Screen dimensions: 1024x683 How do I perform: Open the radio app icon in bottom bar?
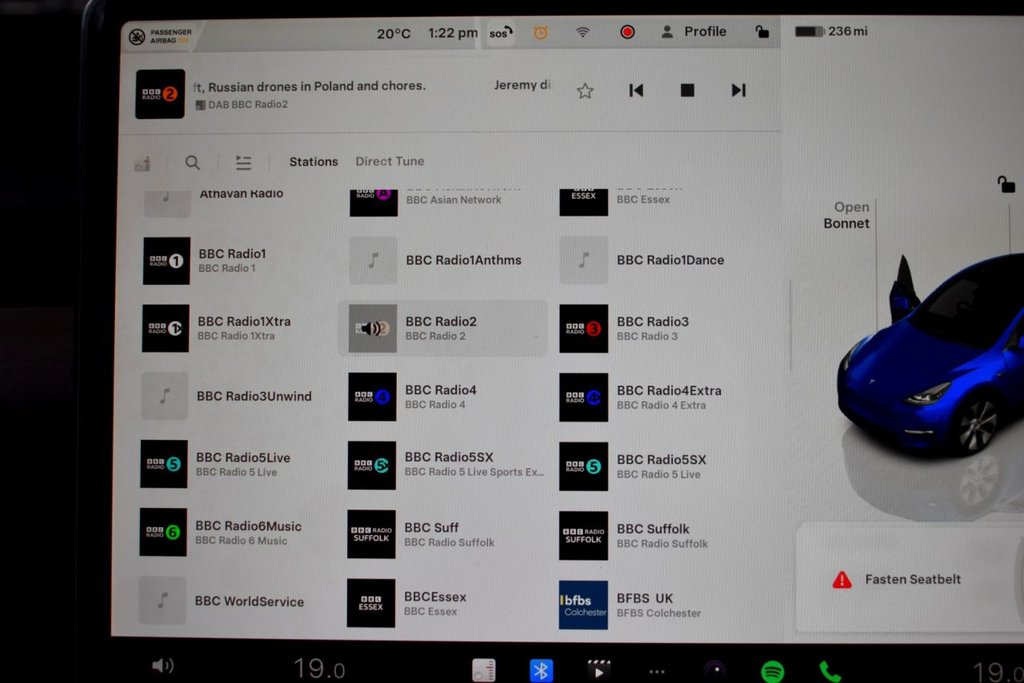click(x=484, y=670)
